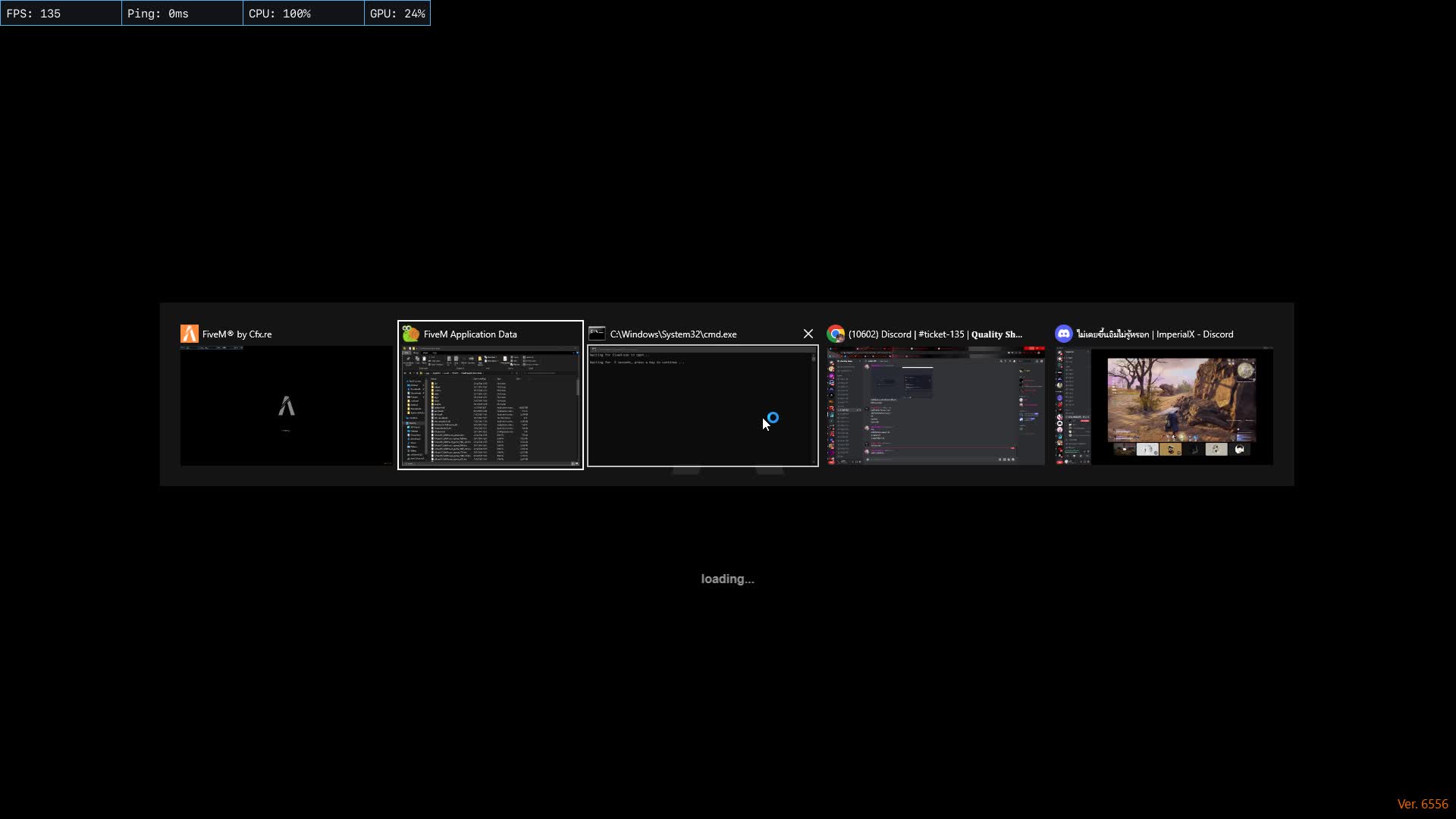1456x819 pixels.
Task: Switch to the cmd.exe window preview
Action: (x=701, y=406)
